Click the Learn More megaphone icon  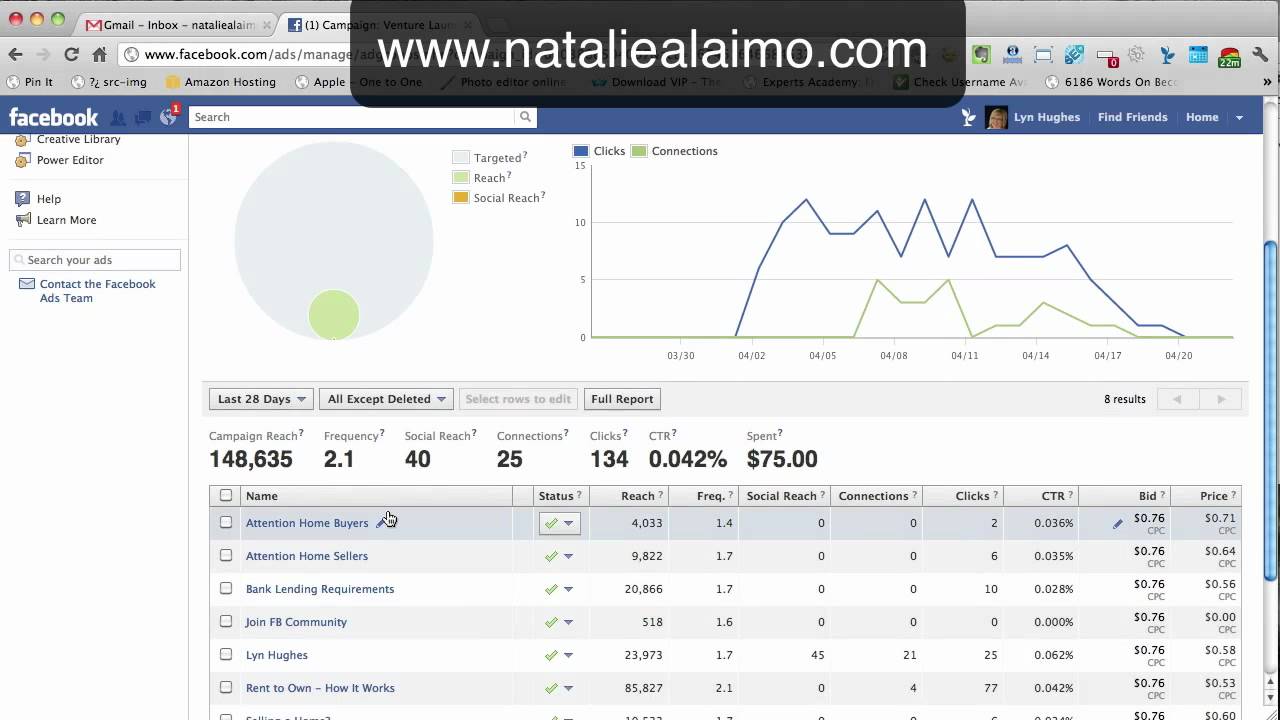click(x=22, y=220)
